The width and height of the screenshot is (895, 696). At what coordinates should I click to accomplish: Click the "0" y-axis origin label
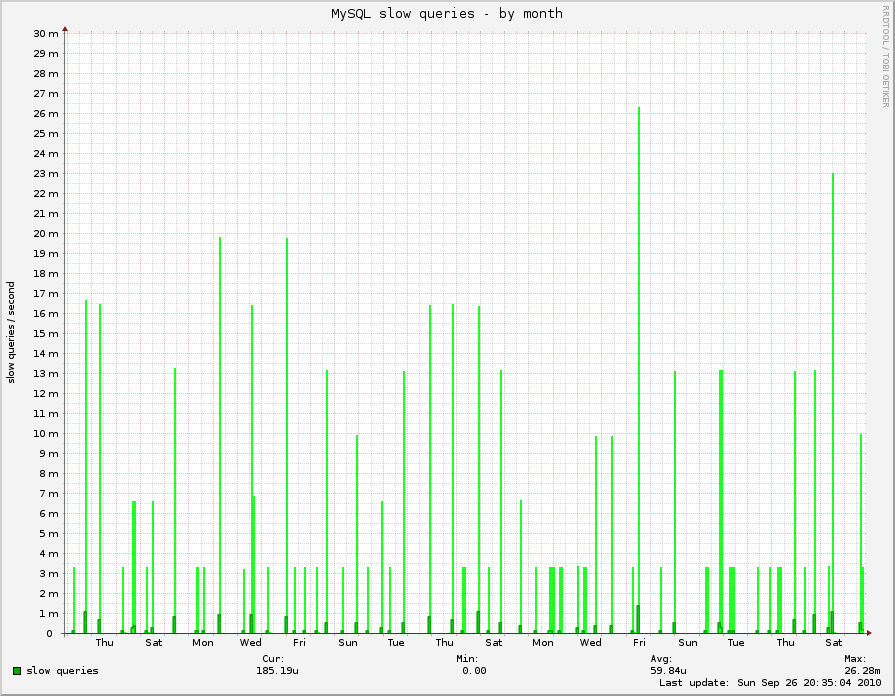50,633
